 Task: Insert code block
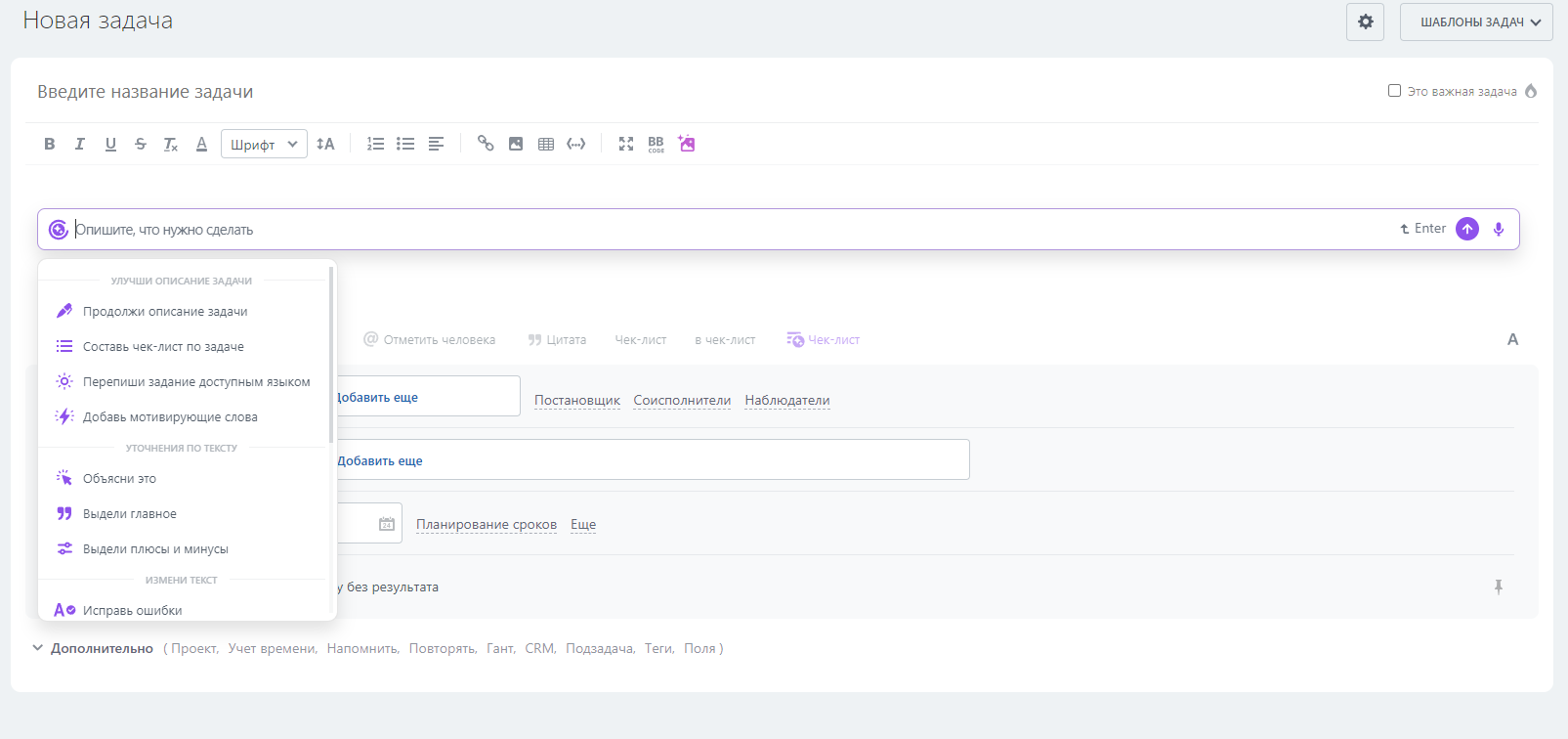pos(576,144)
